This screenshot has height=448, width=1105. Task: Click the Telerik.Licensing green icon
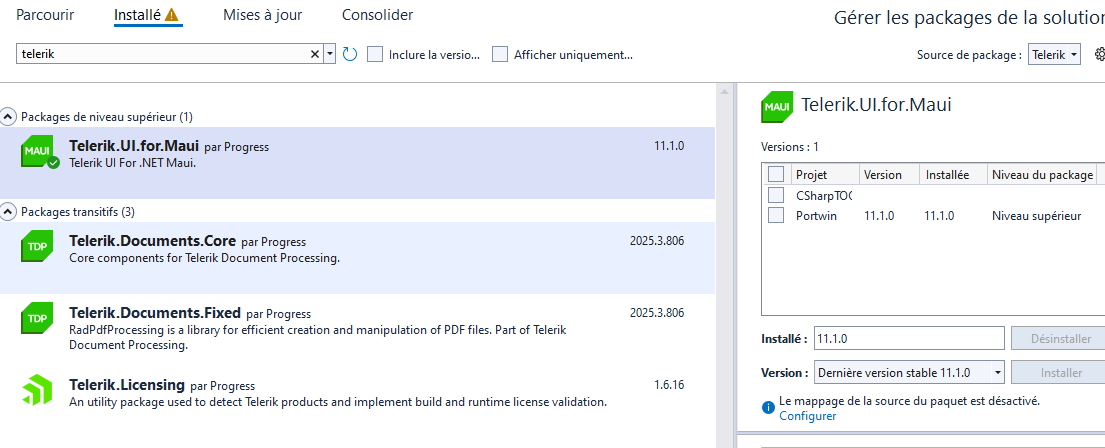point(37,390)
